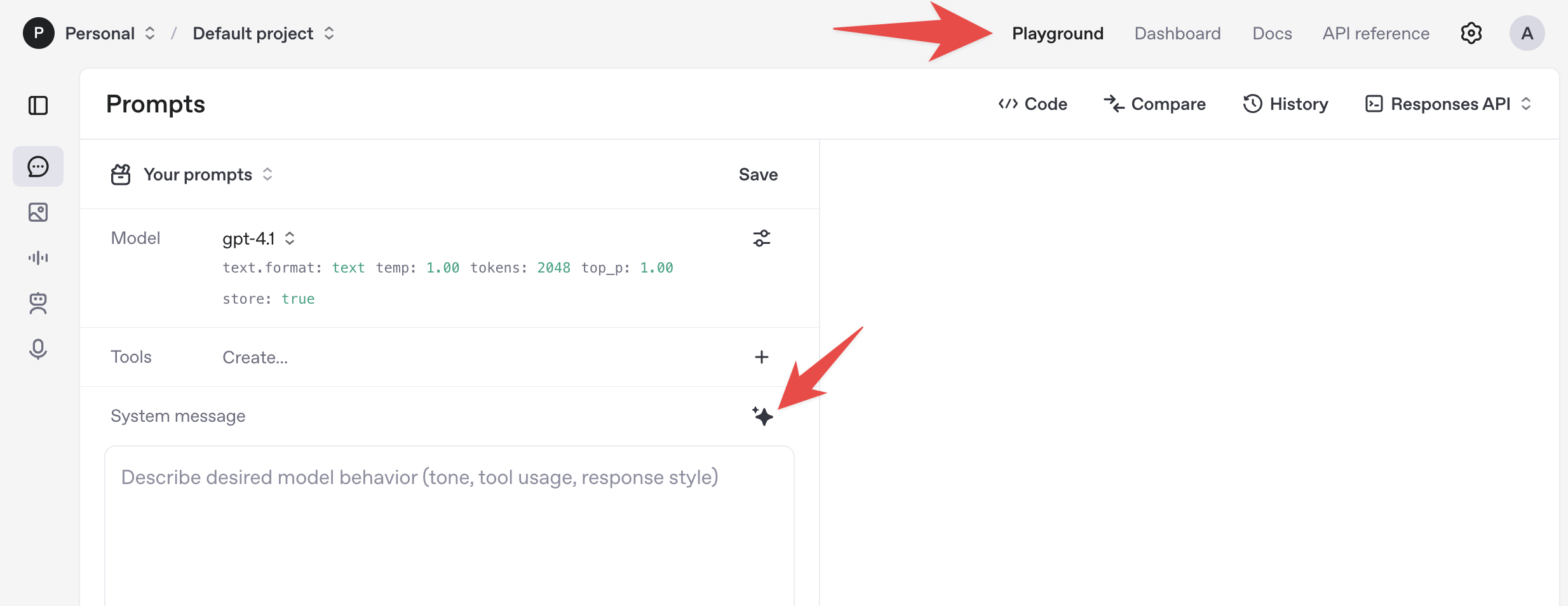The image size is (1568, 606).
Task: Click the Your prompts clapper icon
Action: [121, 175]
